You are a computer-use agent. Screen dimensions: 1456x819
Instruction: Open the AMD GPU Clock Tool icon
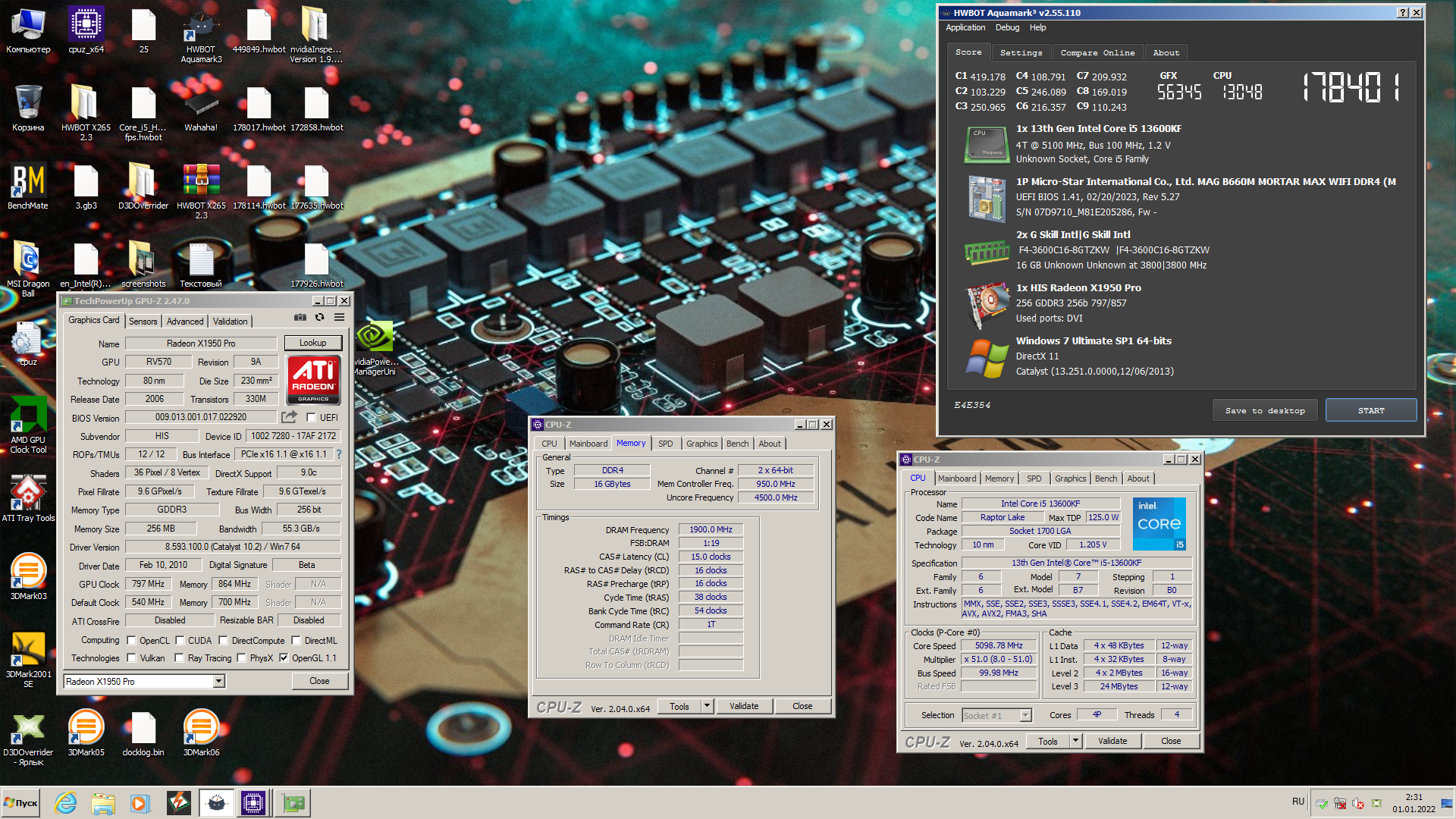(28, 425)
